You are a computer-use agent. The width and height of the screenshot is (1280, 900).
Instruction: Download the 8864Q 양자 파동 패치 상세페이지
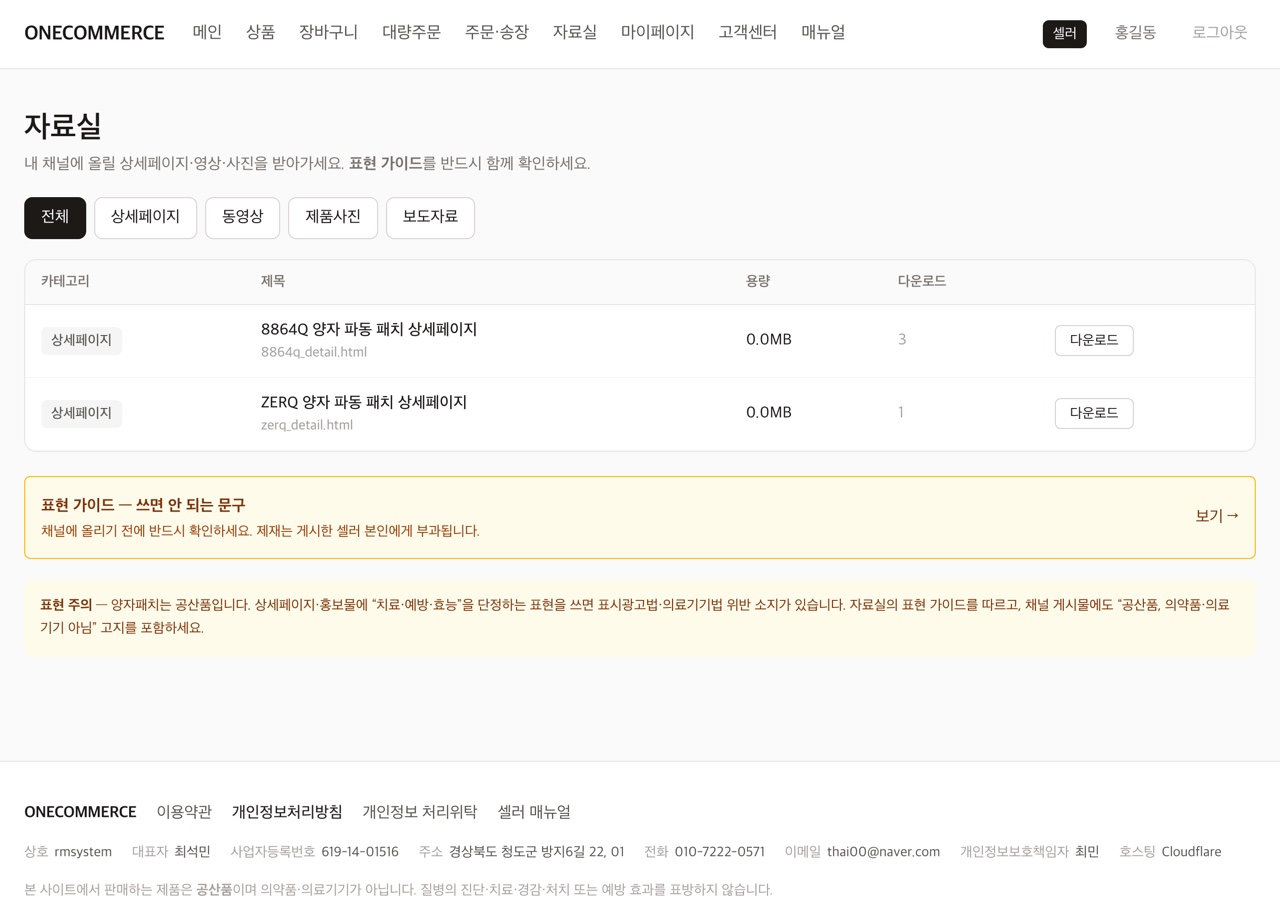pyautogui.click(x=1094, y=340)
